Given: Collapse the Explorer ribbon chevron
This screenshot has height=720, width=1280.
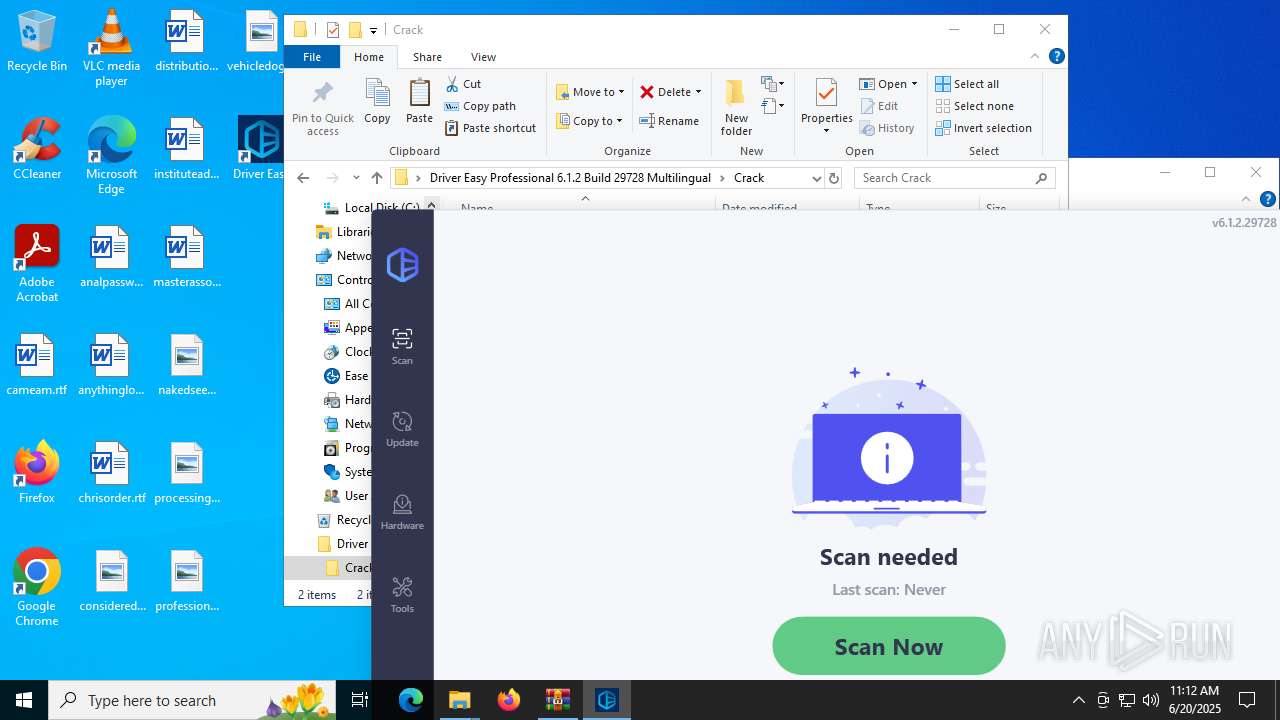Looking at the screenshot, I should click(x=1035, y=57).
